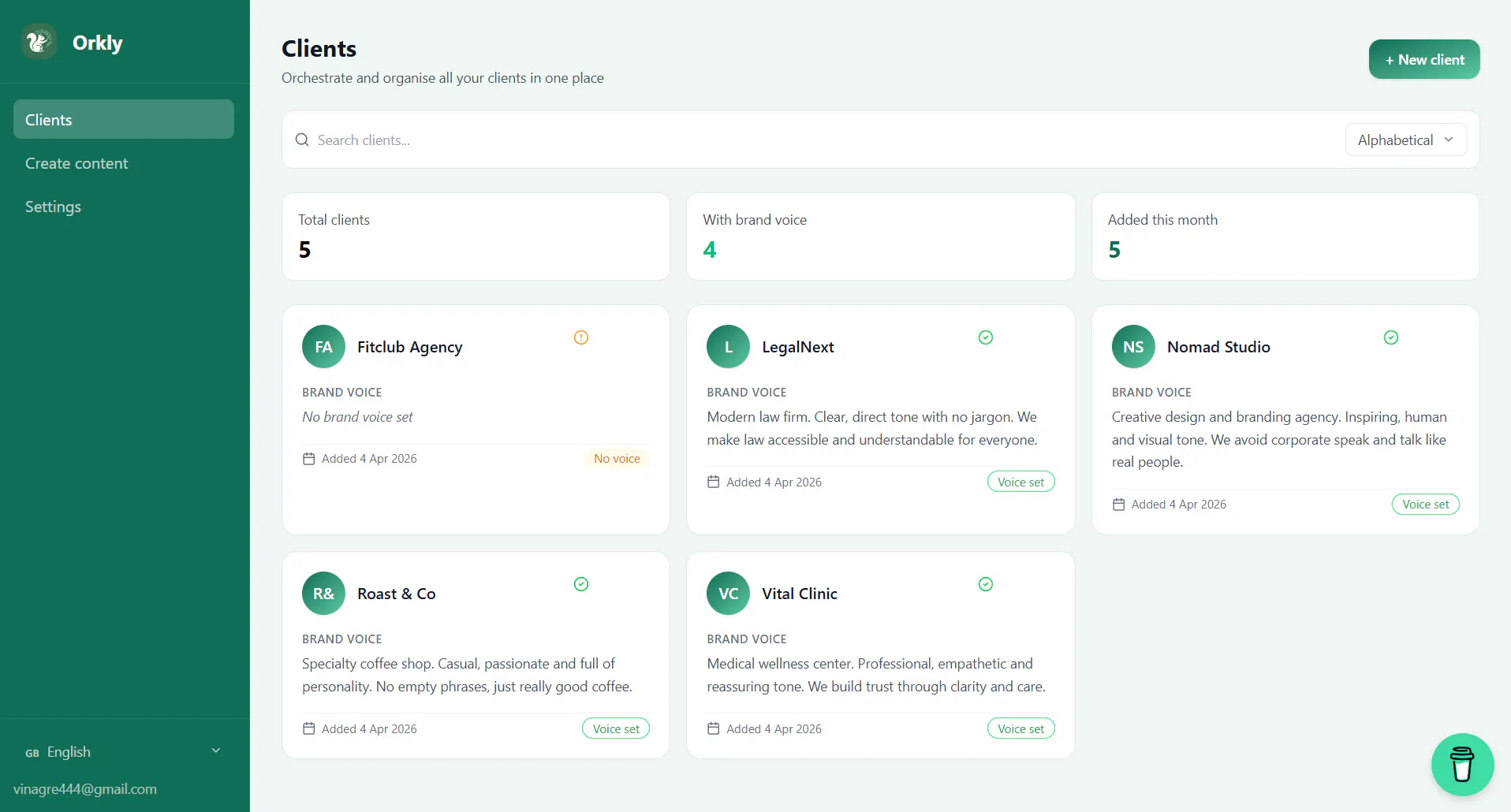
Task: Click 'Added 4 Apr 2026' on Fitclub Agency
Action: click(369, 459)
